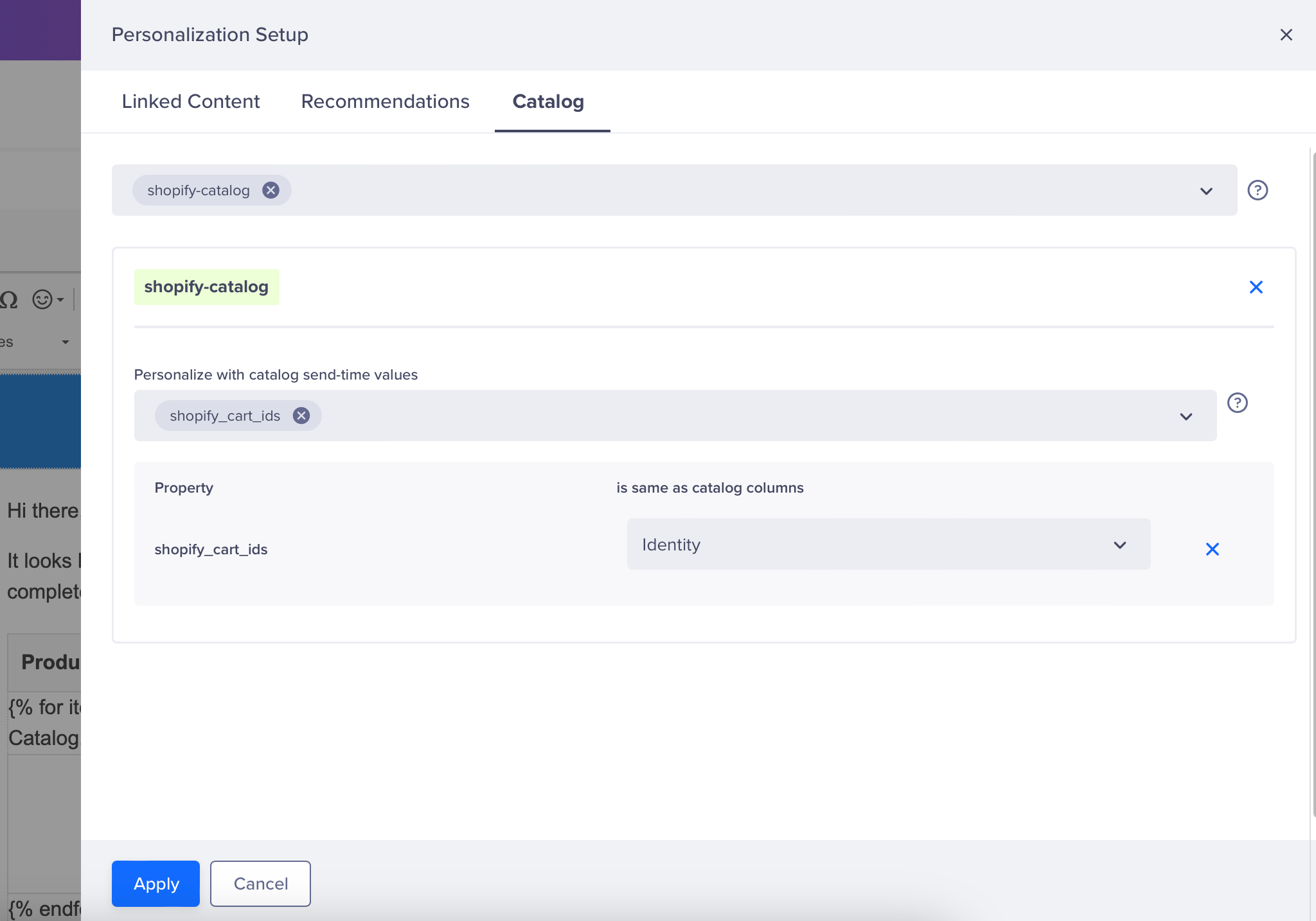Select the Catalog tab
Viewport: 1316px width, 921px height.
tap(548, 101)
